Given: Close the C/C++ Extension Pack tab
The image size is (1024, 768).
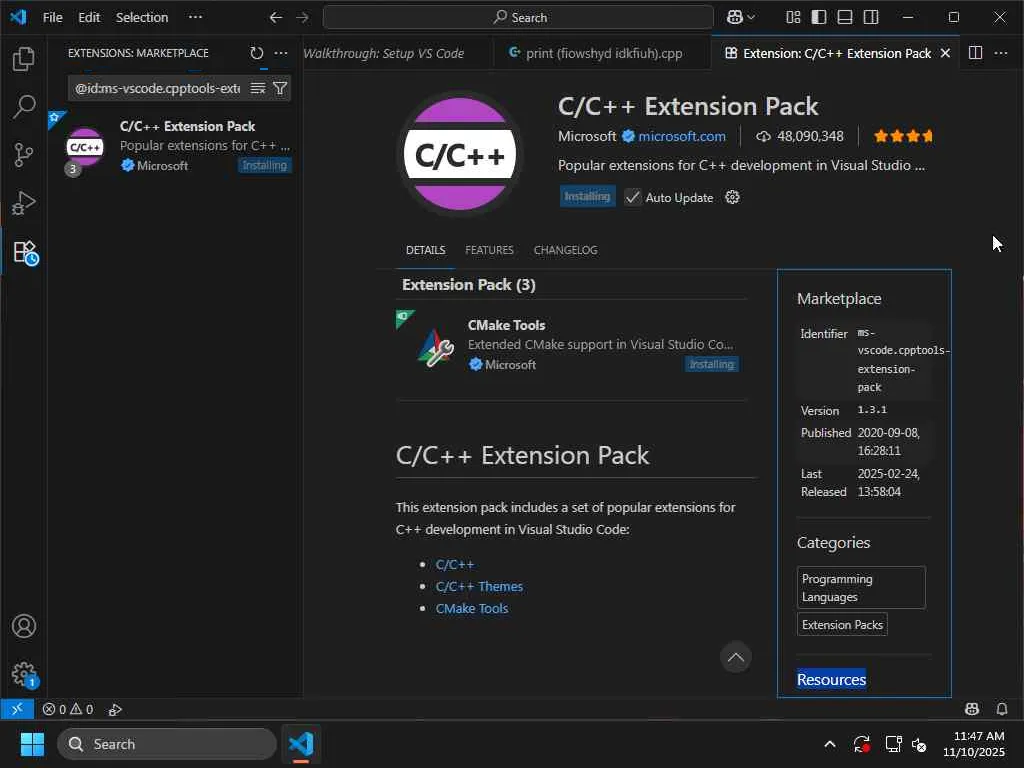Looking at the screenshot, I should (945, 54).
